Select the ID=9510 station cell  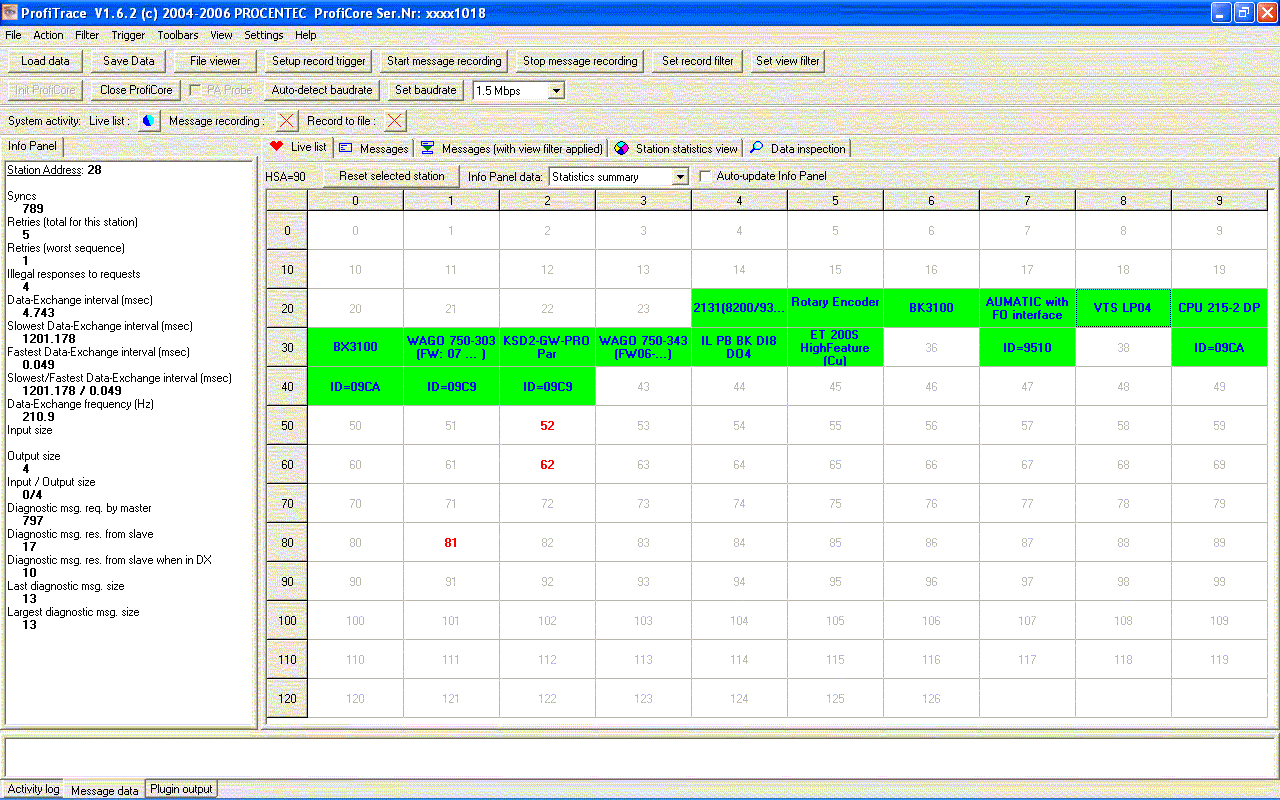(1027, 347)
